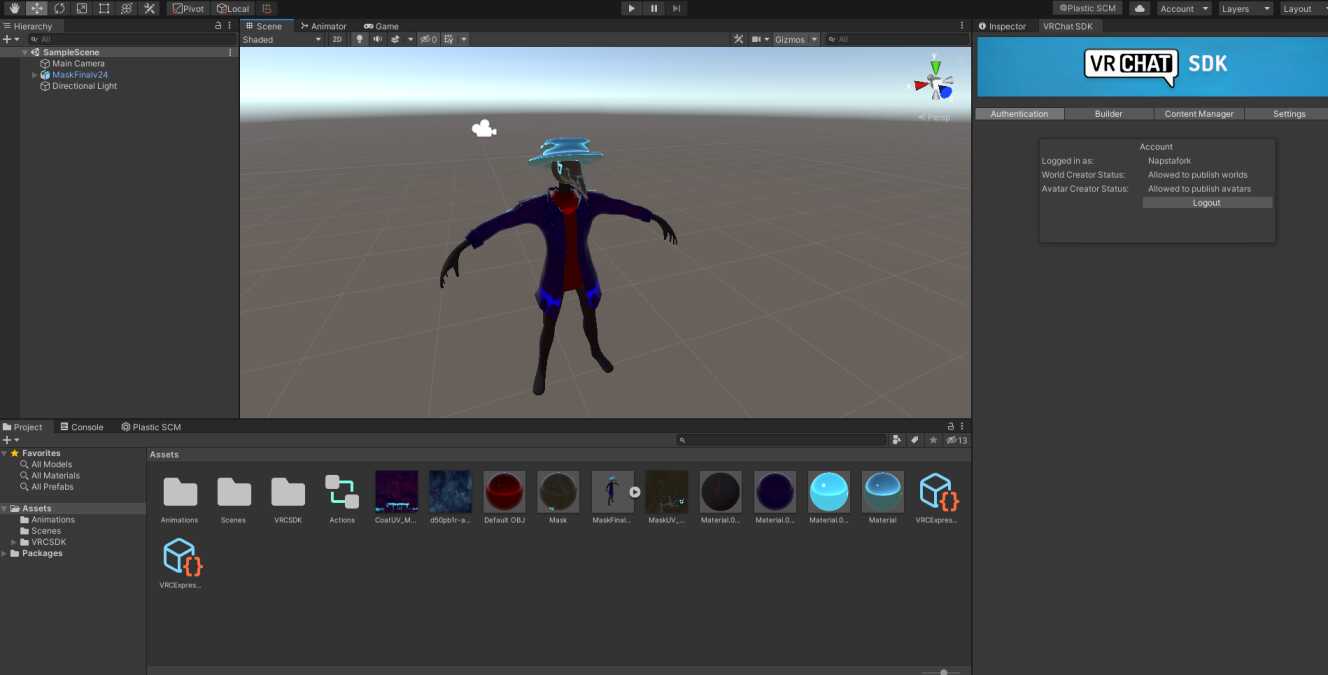The height and width of the screenshot is (675, 1328).
Task: Select the Rect transform tool
Action: 104,8
